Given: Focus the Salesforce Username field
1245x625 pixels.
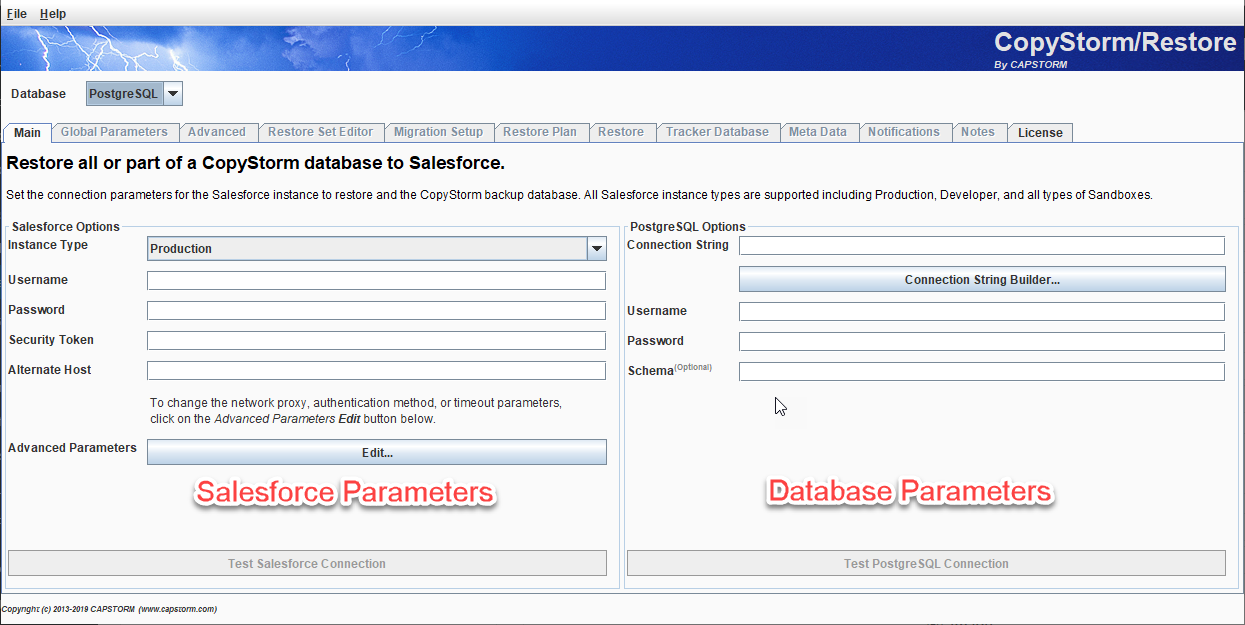Looking at the screenshot, I should (377, 281).
